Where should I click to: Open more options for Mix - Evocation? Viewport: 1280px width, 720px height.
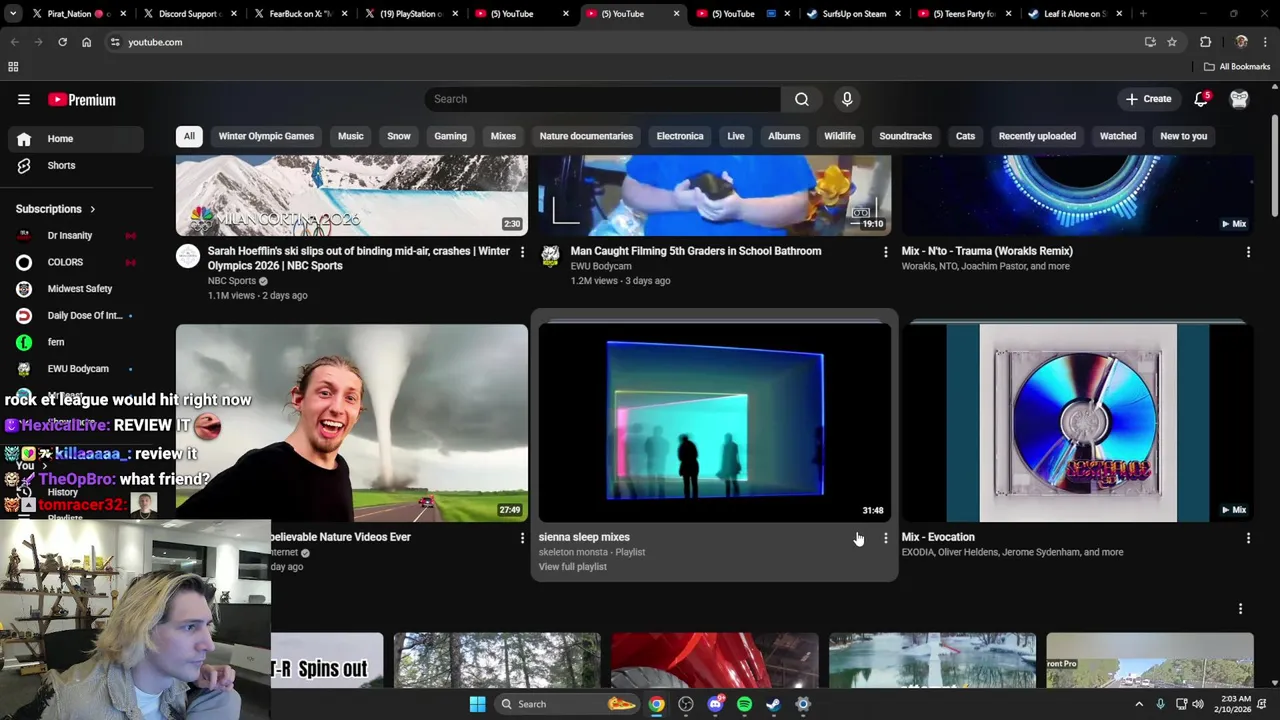coord(1248,538)
